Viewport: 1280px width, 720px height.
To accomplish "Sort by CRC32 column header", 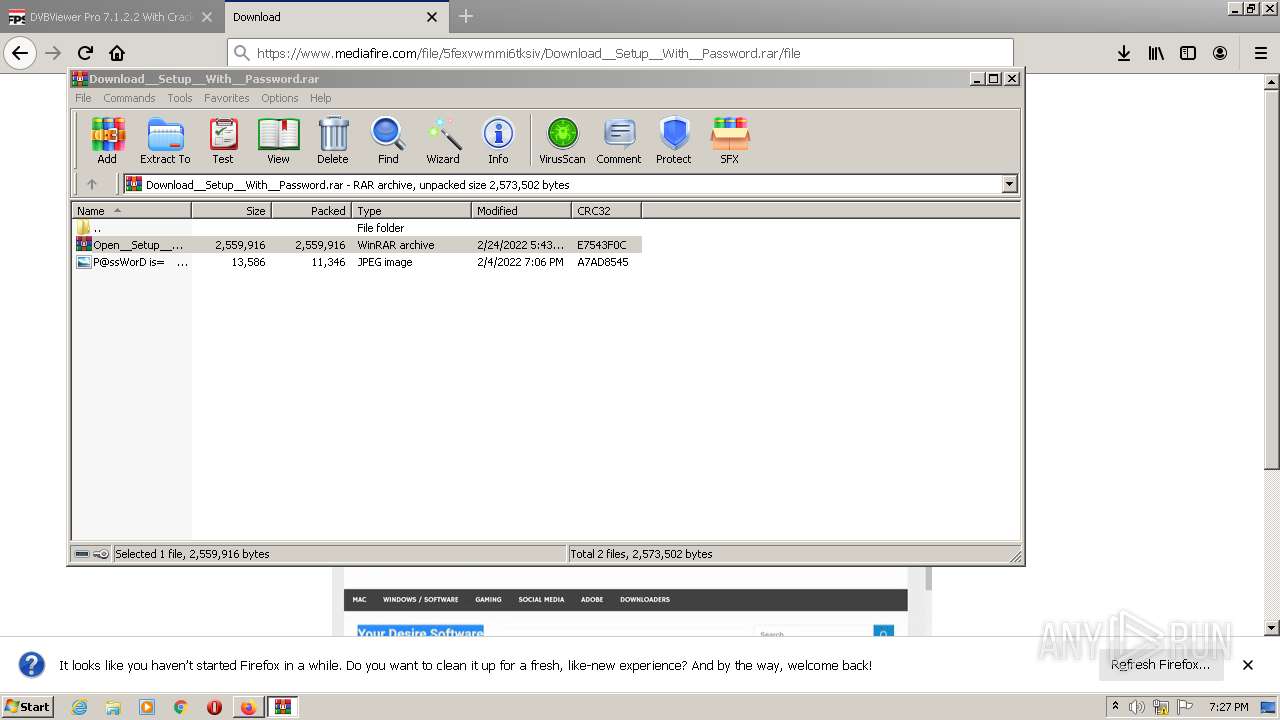I will pyautogui.click(x=606, y=210).
